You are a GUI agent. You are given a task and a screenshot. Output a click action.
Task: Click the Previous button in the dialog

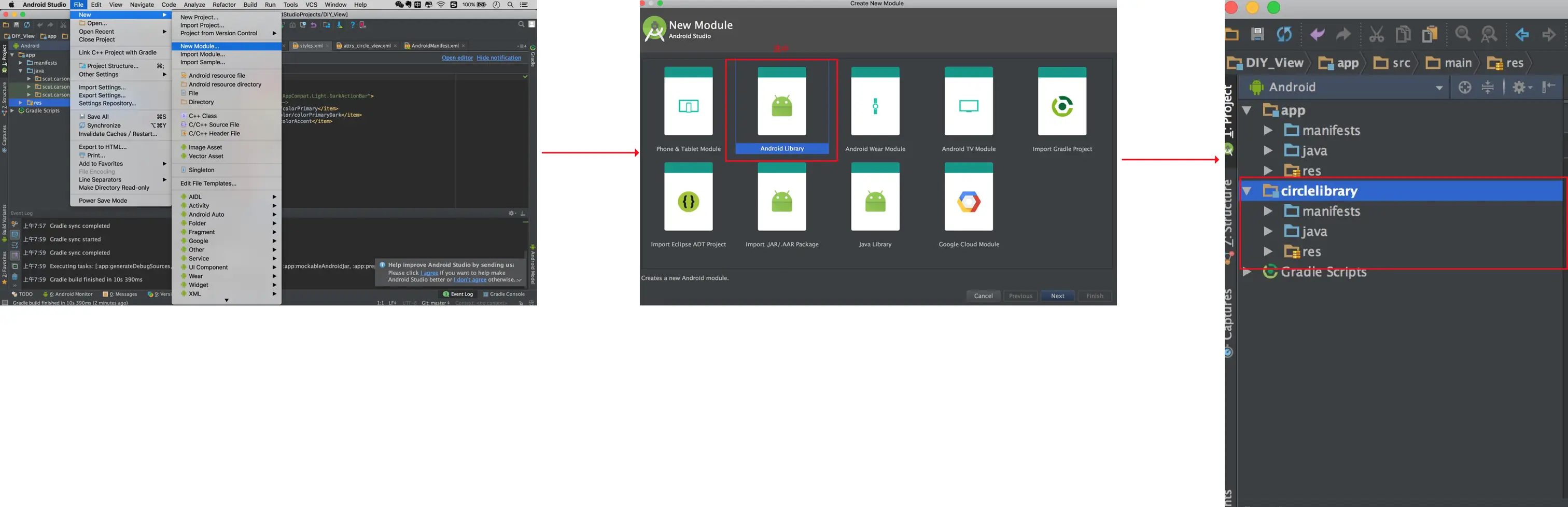pos(1021,296)
